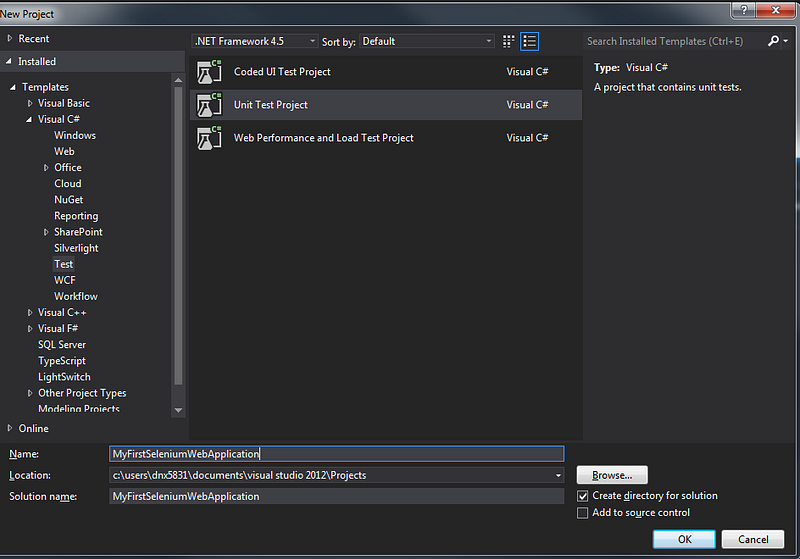Click the tree scrollbar down arrow
The height and width of the screenshot is (559, 800).
[178, 410]
